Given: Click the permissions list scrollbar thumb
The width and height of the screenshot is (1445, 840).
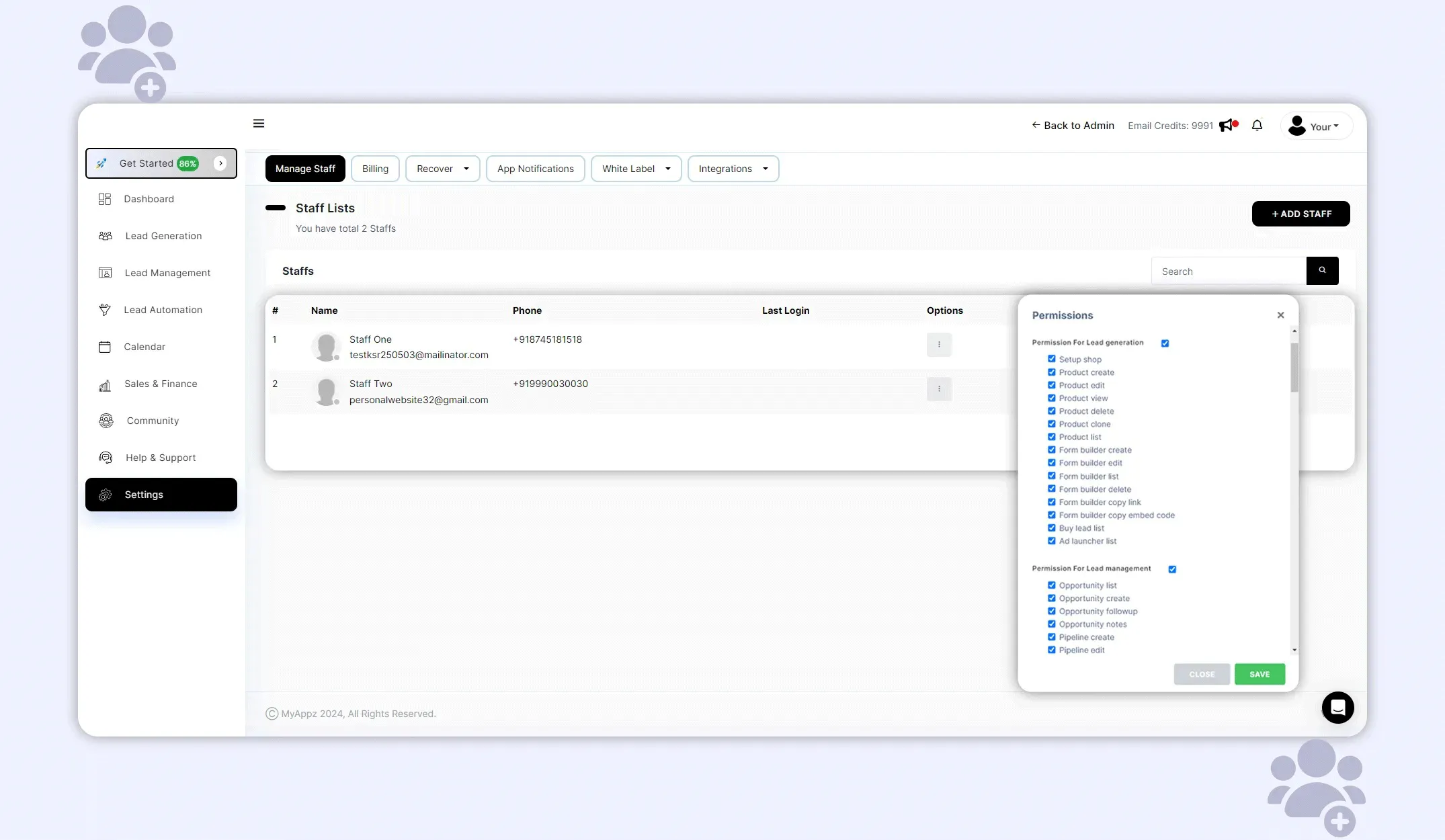Looking at the screenshot, I should click(x=1294, y=368).
